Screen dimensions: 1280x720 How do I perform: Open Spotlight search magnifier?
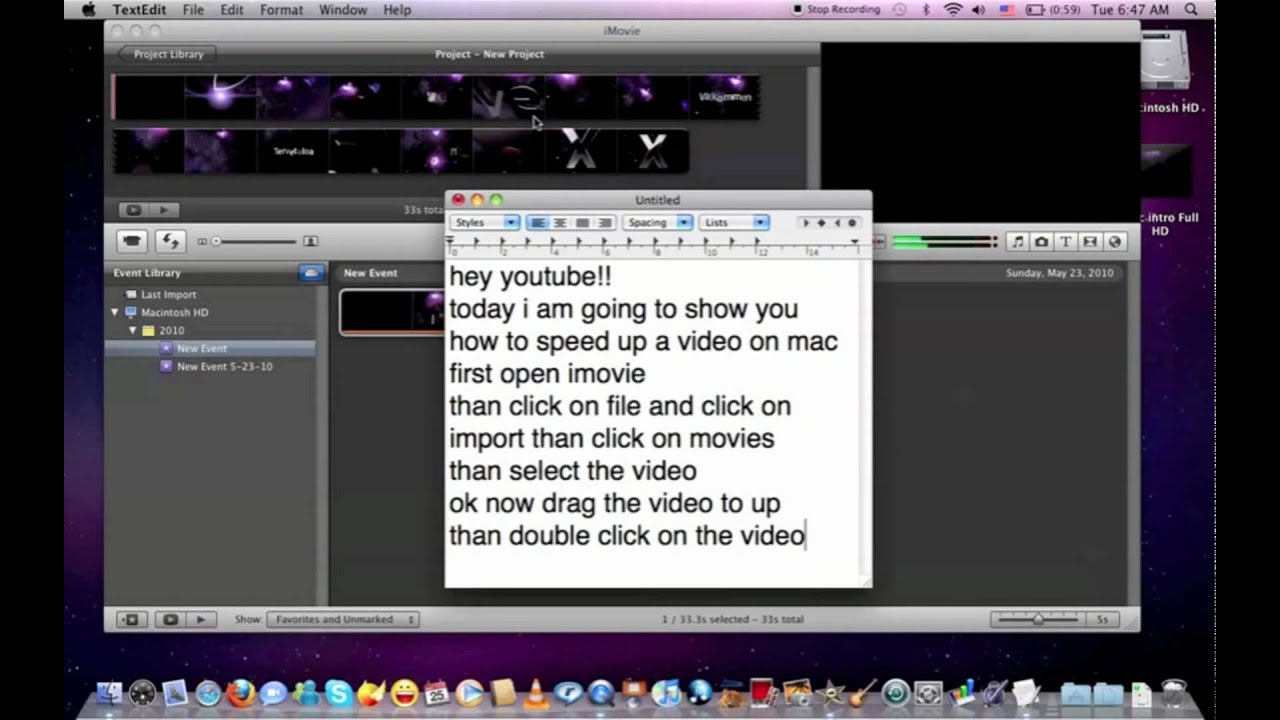(x=1189, y=9)
